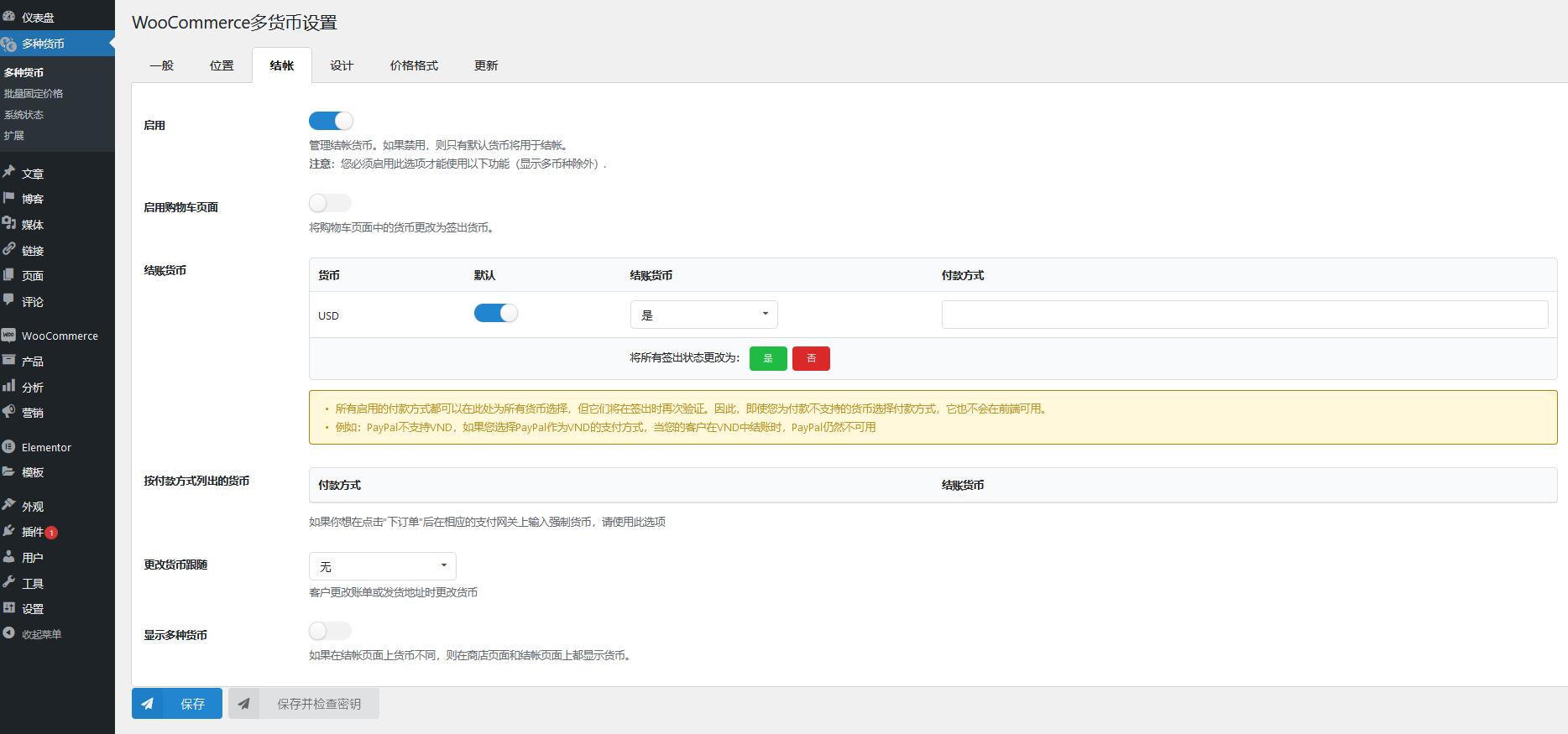Enable the 启用购物车页面 toggle
This screenshot has width=1568, height=734.
point(330,203)
